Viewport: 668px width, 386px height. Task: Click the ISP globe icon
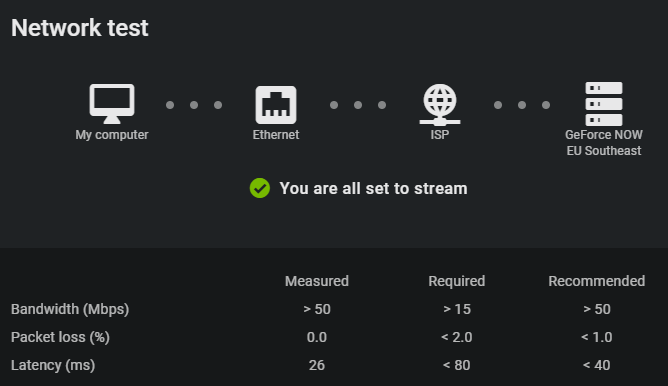[440, 104]
